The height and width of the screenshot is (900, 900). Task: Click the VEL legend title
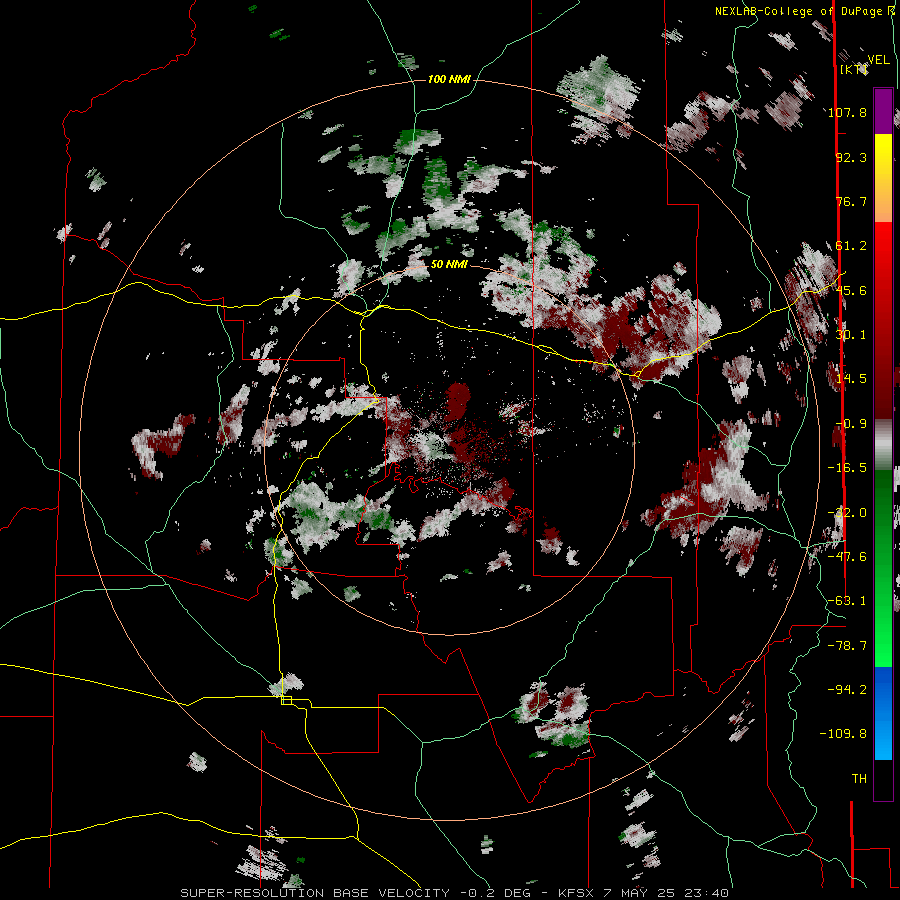point(879,59)
